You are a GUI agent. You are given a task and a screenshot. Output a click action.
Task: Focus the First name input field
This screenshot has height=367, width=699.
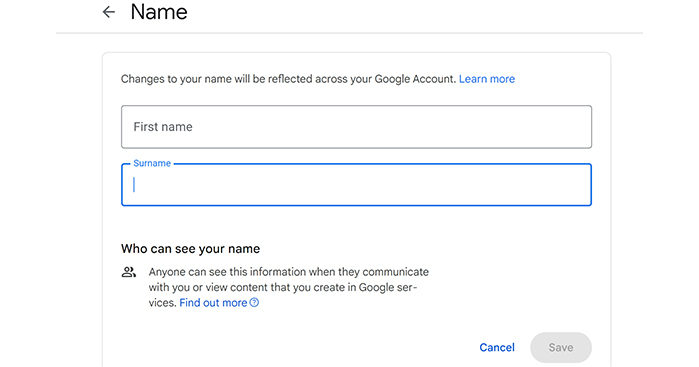click(x=356, y=127)
